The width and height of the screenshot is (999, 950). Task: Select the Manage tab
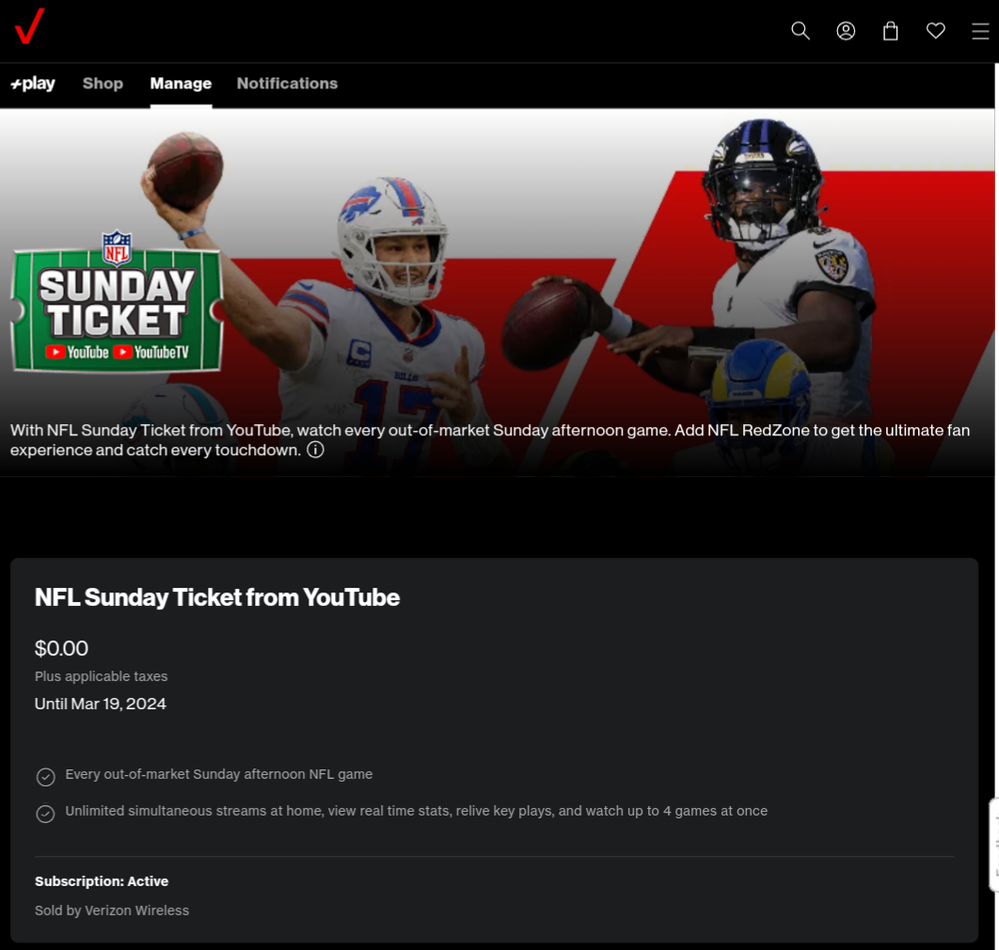[181, 83]
